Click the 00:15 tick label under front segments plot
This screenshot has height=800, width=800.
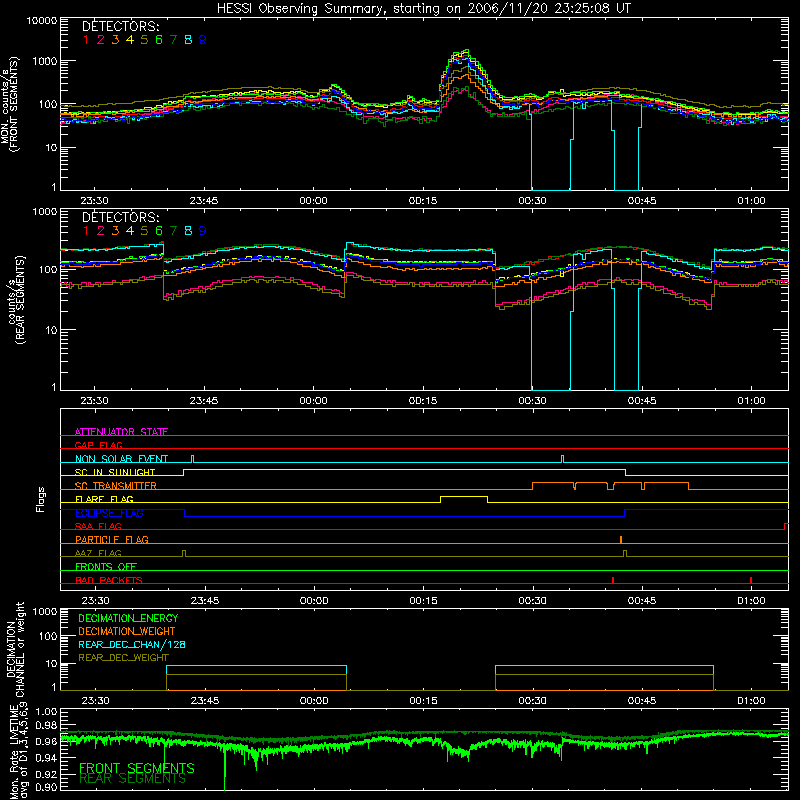(423, 201)
